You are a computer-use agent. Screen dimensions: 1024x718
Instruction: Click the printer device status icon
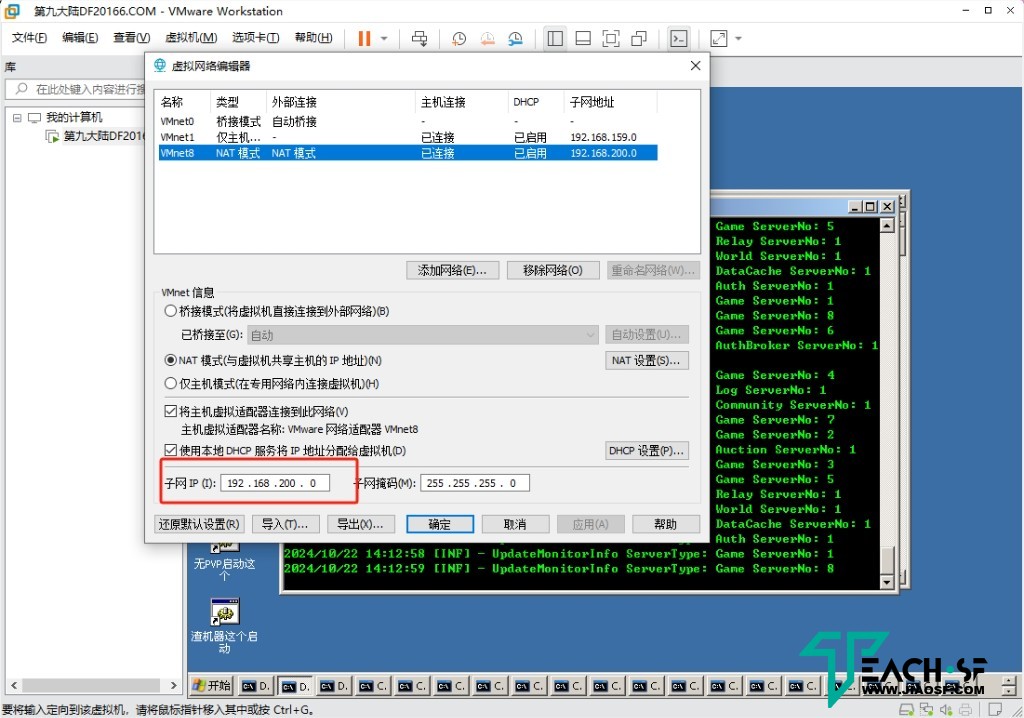tap(965, 710)
